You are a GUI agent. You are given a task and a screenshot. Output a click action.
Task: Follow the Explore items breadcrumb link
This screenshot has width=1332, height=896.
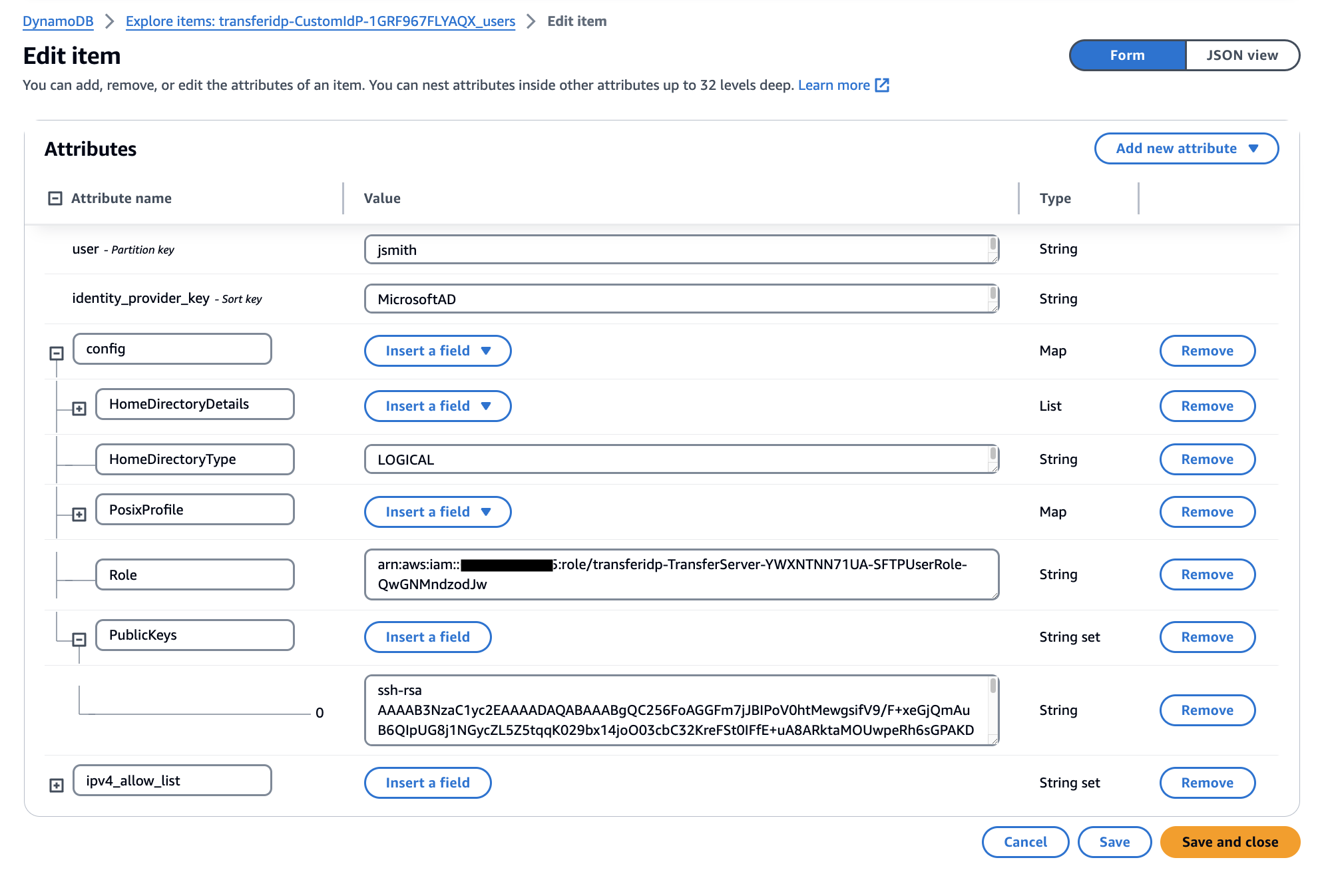coord(320,21)
